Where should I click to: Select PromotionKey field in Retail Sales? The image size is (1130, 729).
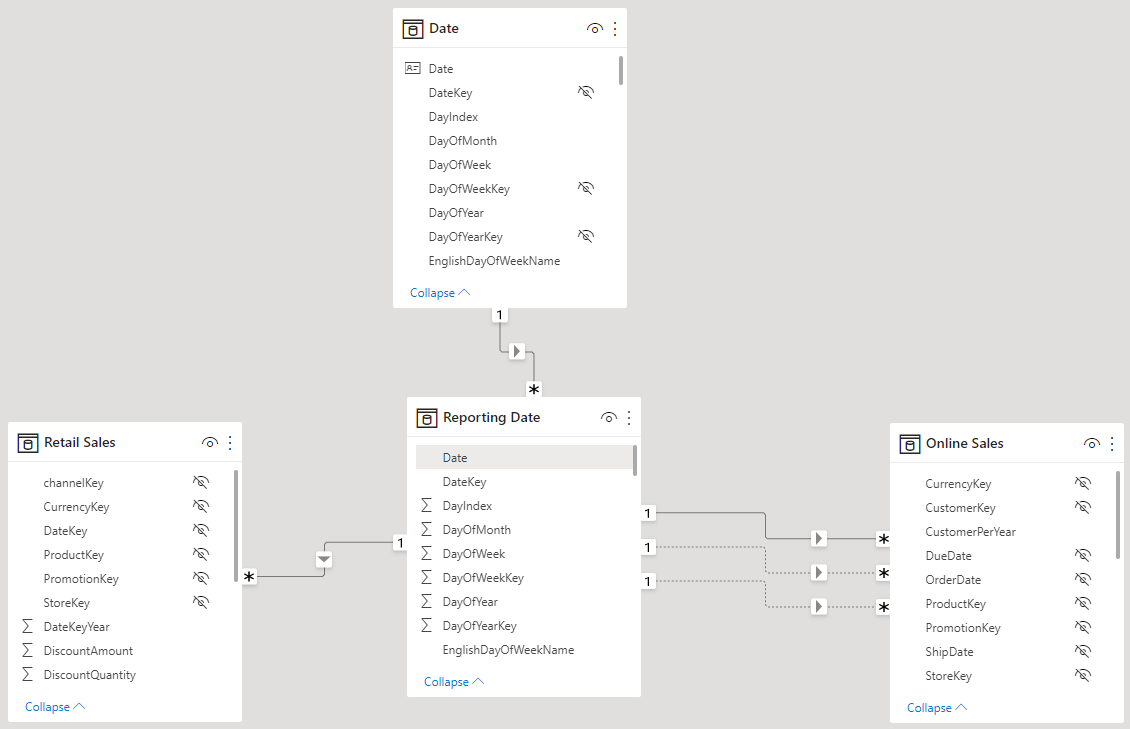coord(81,578)
